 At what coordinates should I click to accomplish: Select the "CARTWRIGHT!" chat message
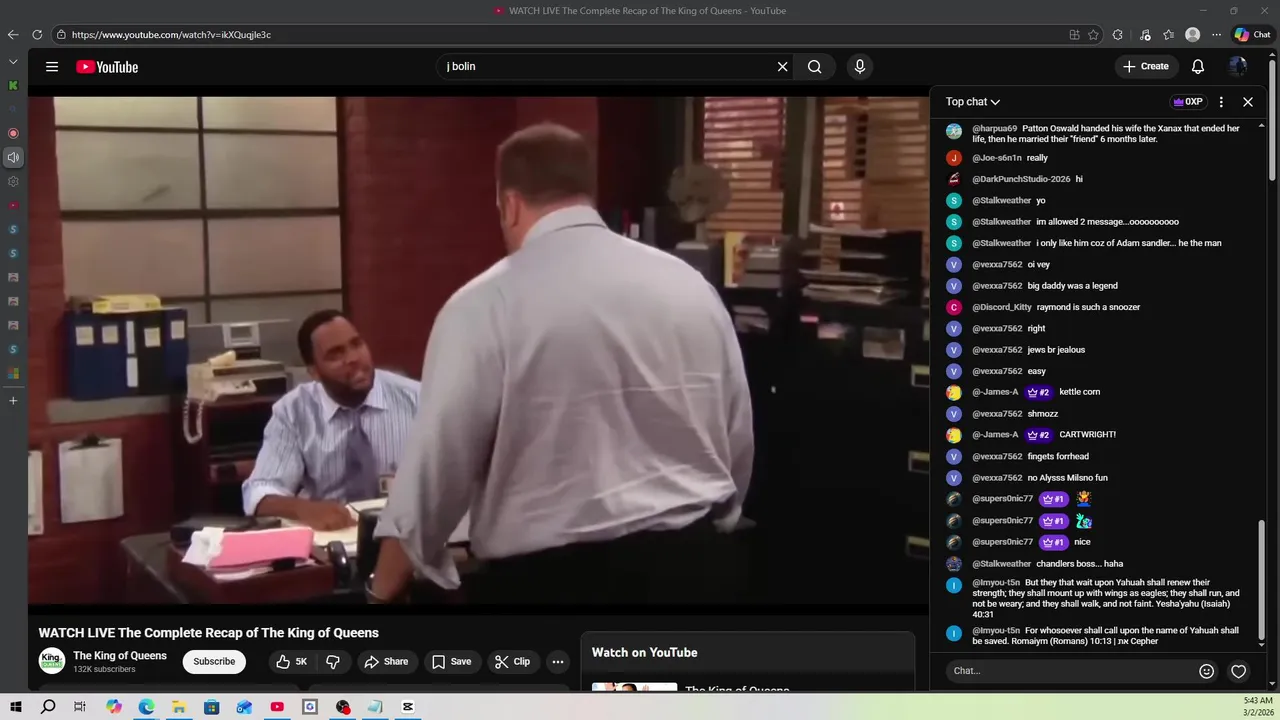(1087, 435)
